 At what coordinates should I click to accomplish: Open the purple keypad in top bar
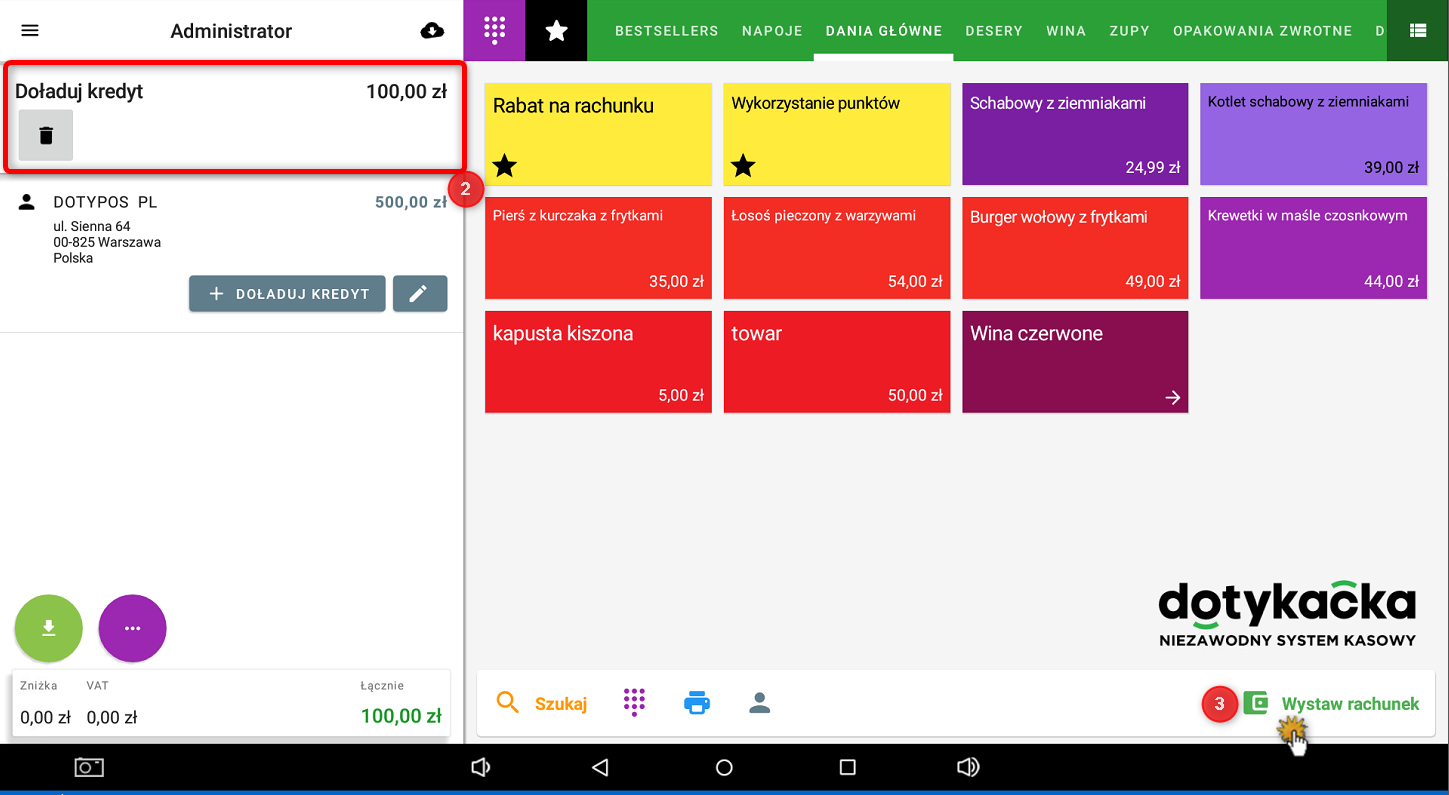click(x=494, y=30)
